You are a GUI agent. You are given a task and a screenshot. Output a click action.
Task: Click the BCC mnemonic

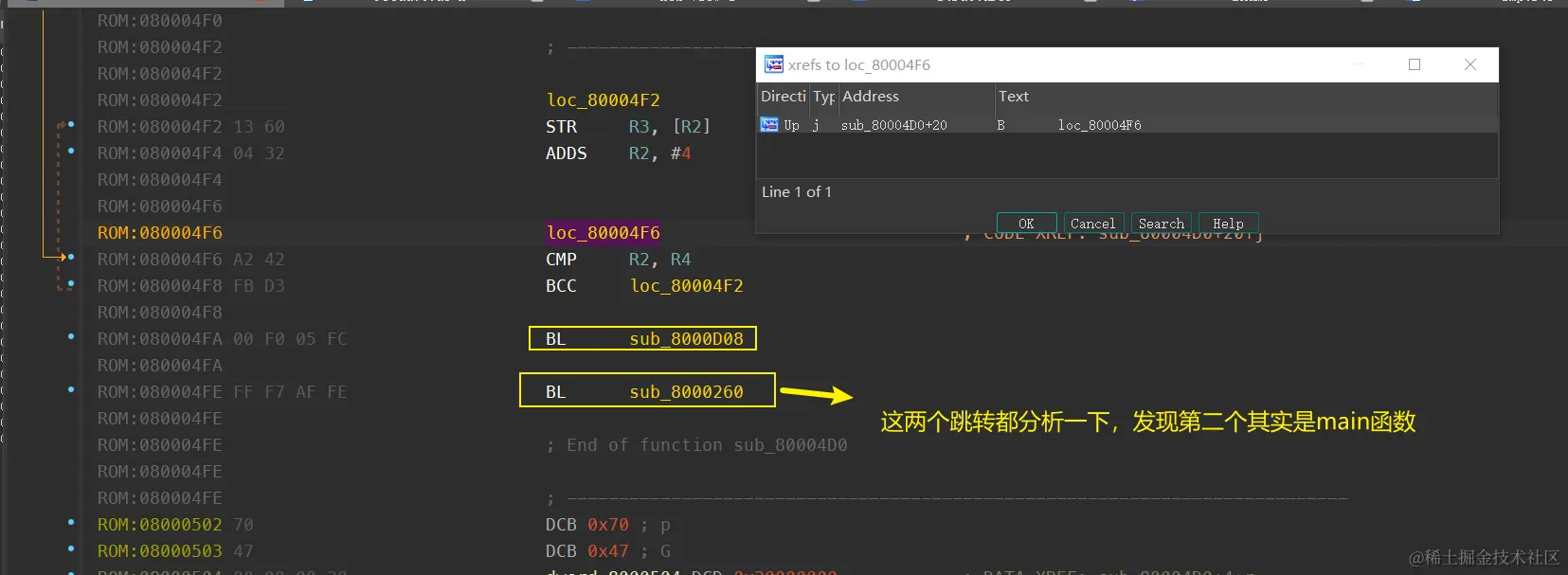click(561, 286)
